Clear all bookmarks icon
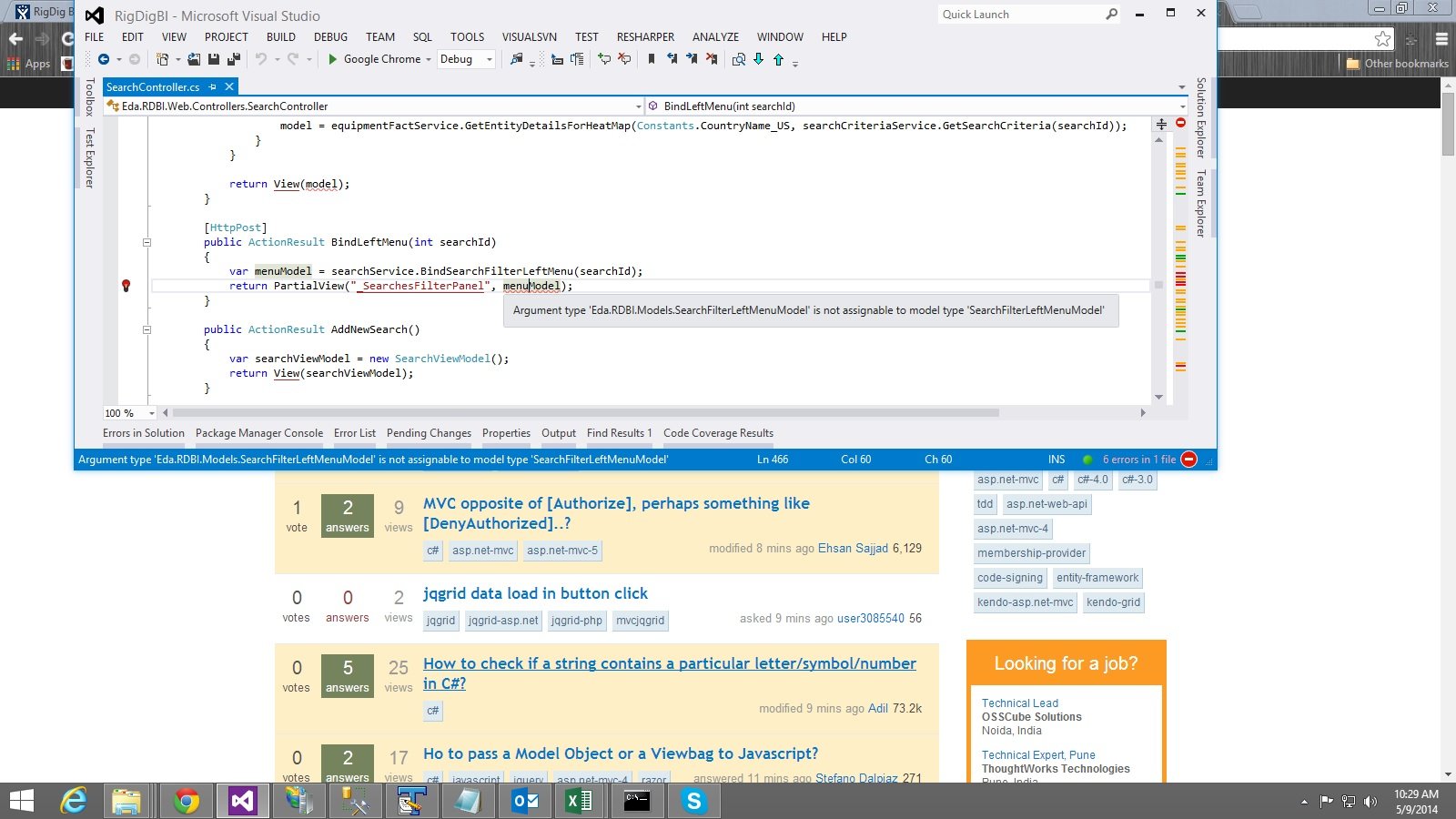The image size is (1456, 819). 712,59
